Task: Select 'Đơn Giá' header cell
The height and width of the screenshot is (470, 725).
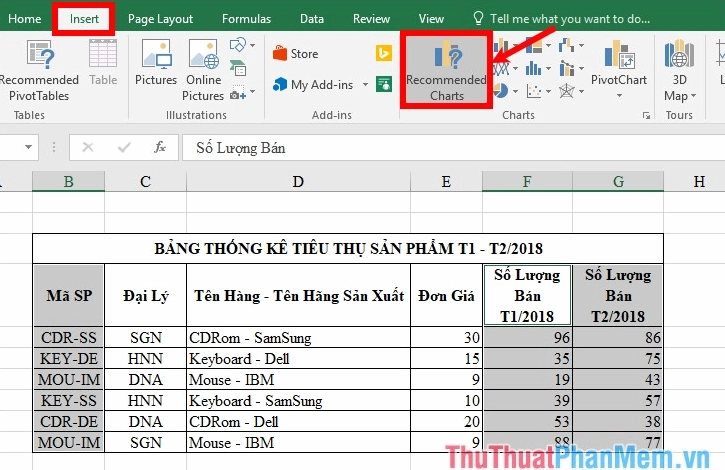Action: pos(446,295)
